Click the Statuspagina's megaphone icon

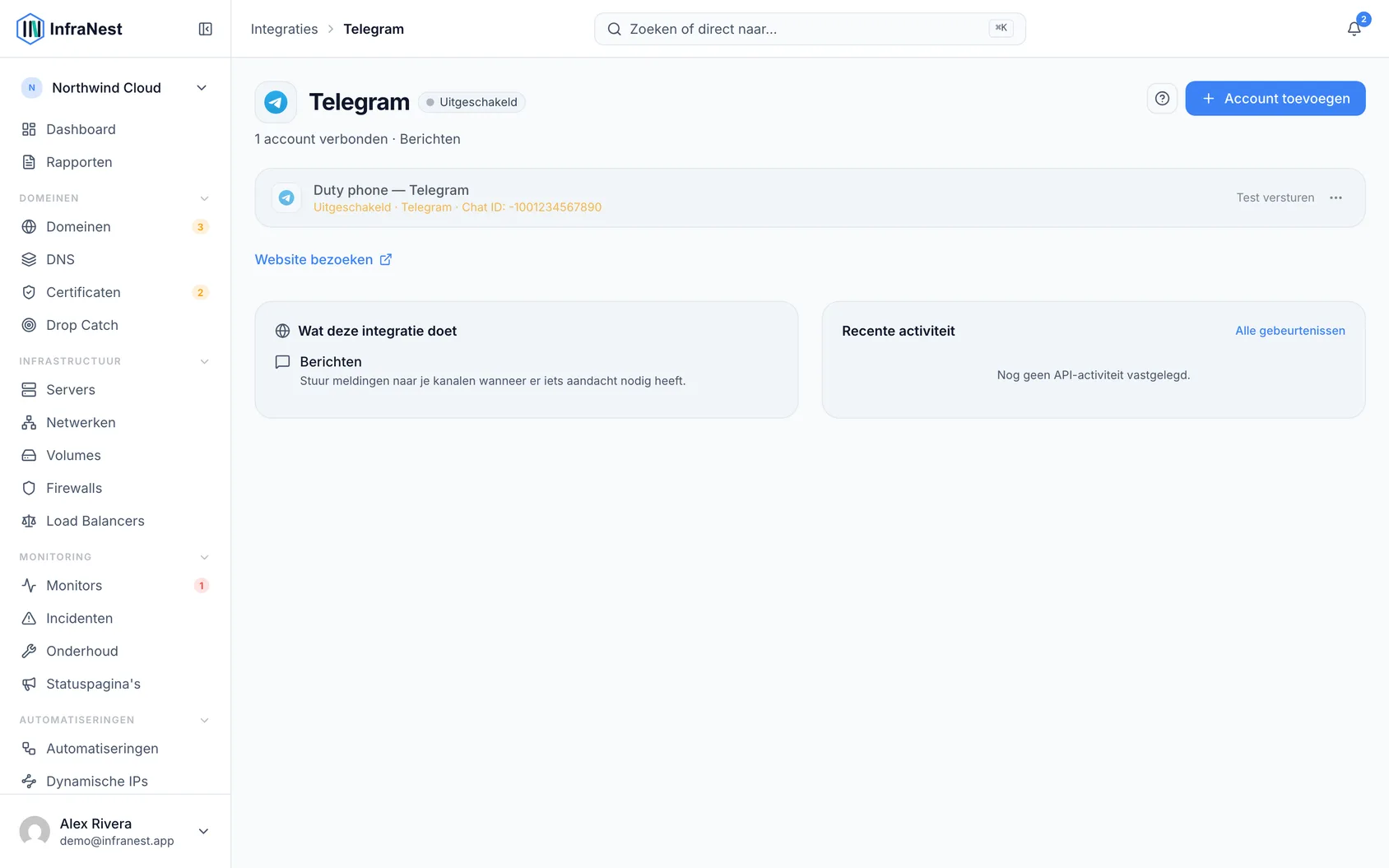pyautogui.click(x=29, y=684)
